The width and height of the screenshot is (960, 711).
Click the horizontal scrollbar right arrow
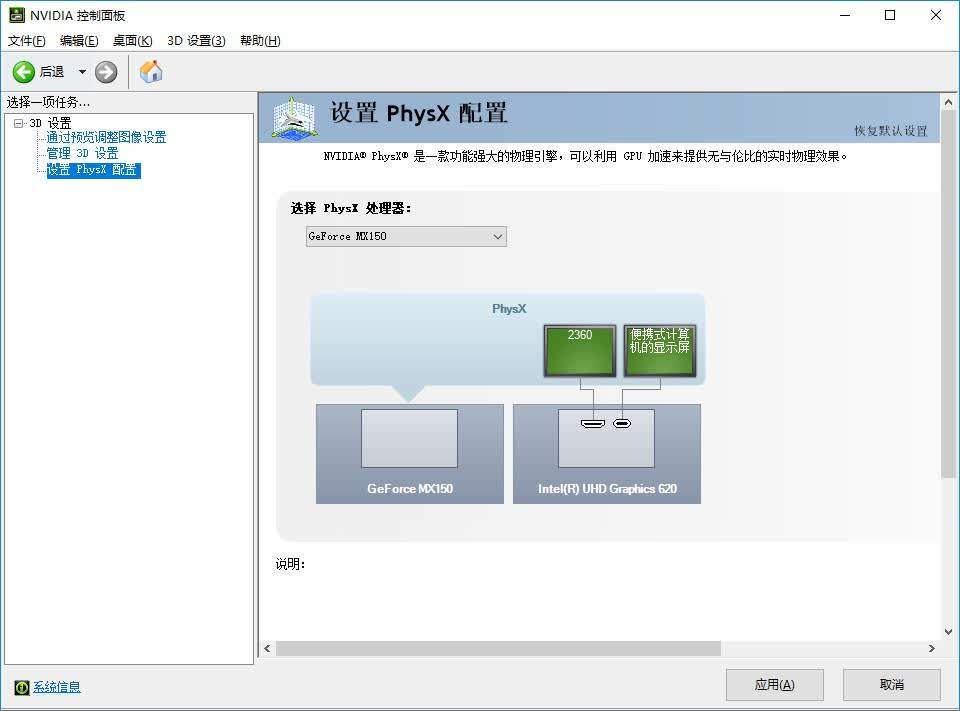coord(931,648)
